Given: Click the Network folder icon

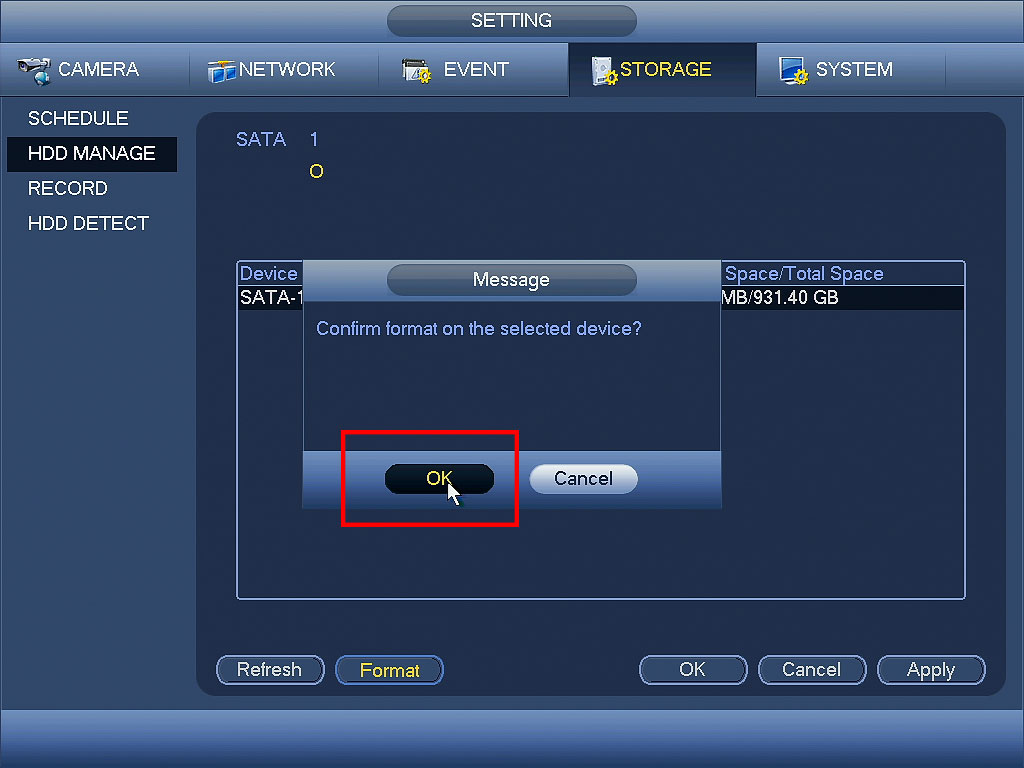Looking at the screenshot, I should [221, 71].
